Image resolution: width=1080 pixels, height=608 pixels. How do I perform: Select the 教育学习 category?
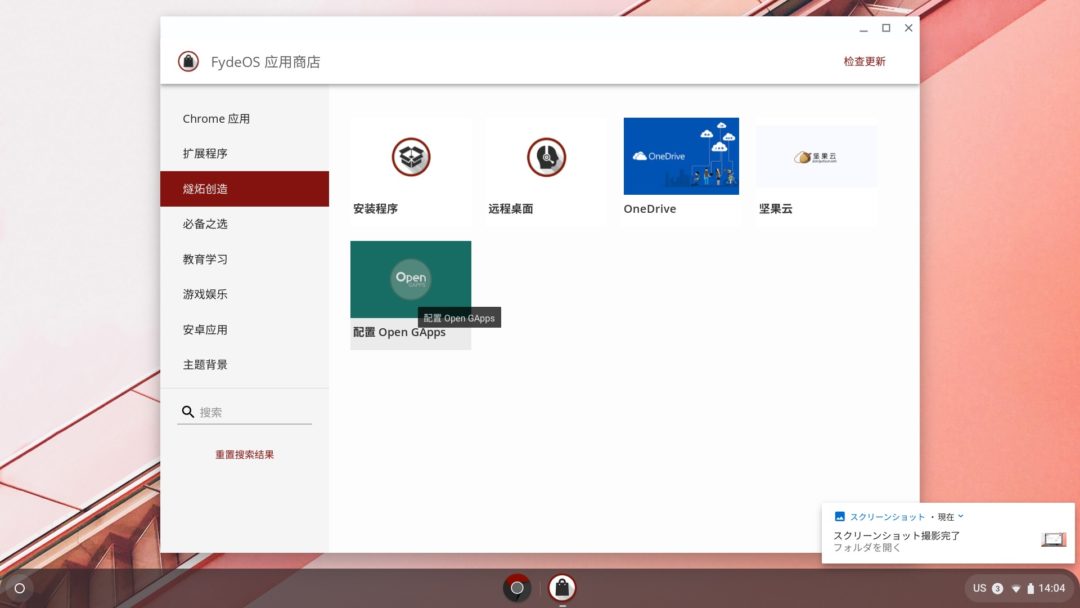pos(245,259)
